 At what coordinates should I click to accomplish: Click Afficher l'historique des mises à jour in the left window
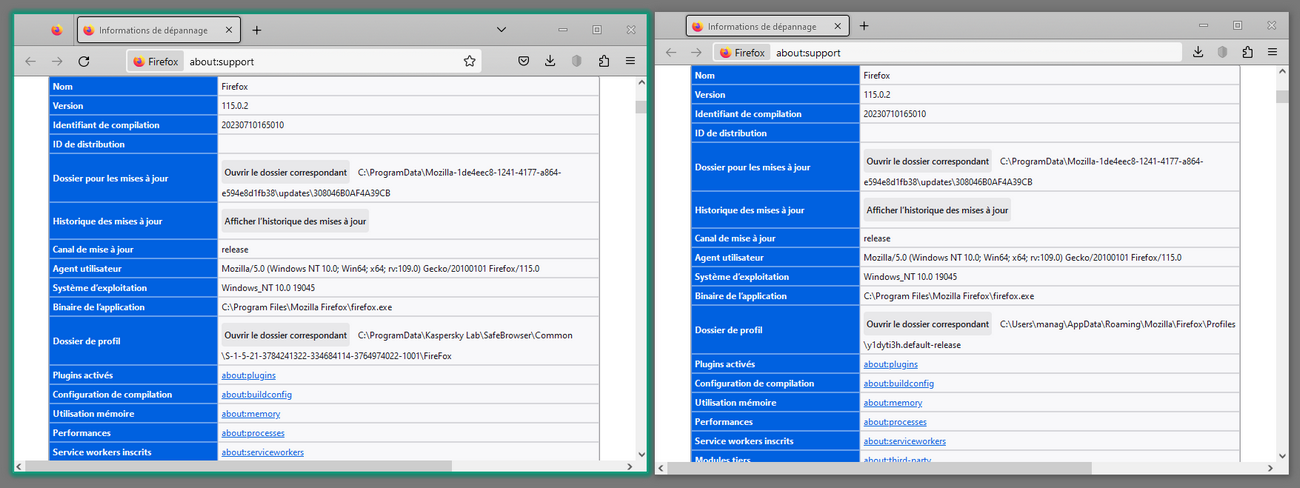tap(295, 221)
